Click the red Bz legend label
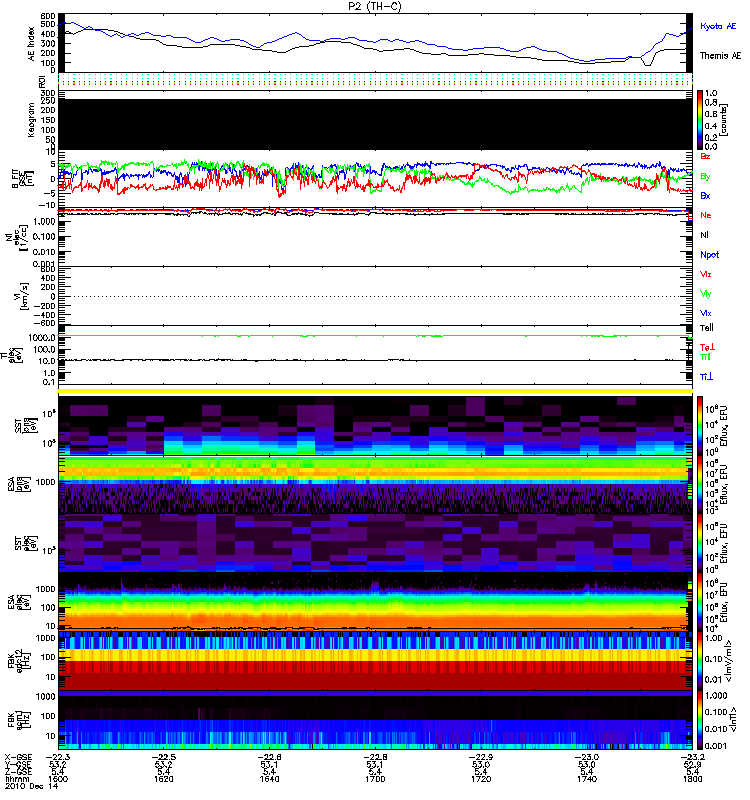This screenshot has height=800, width=750. [705, 156]
